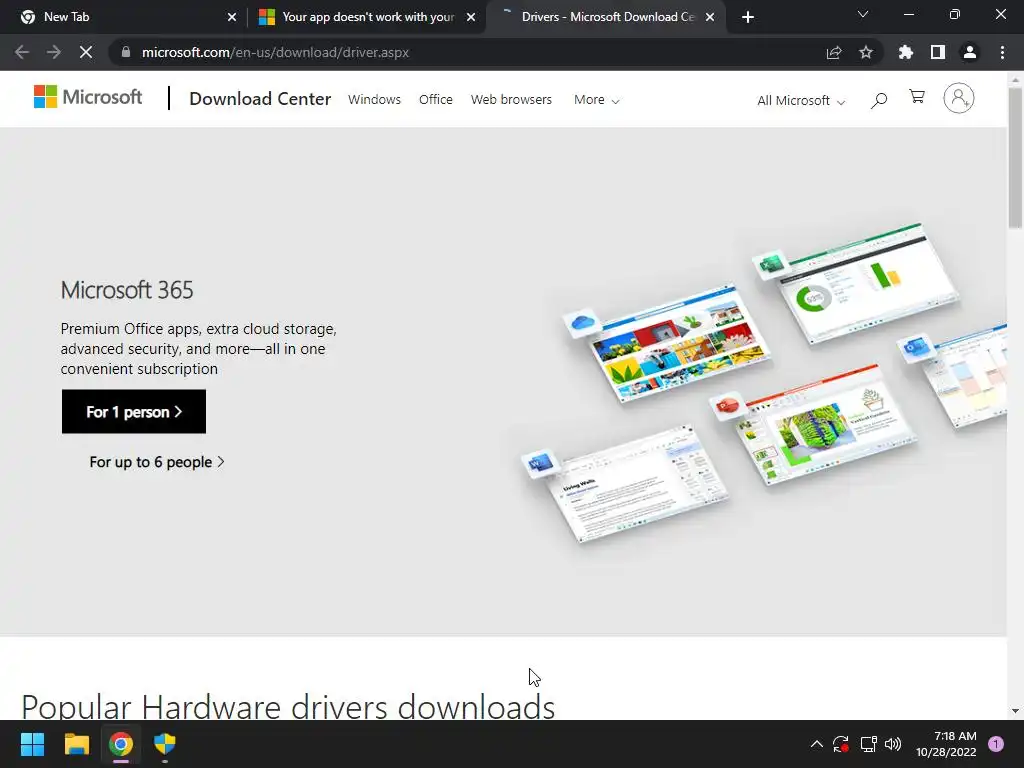Viewport: 1024px width, 768px height.
Task: Click the Microsoft 365 app screenshots image
Action: tap(764, 383)
